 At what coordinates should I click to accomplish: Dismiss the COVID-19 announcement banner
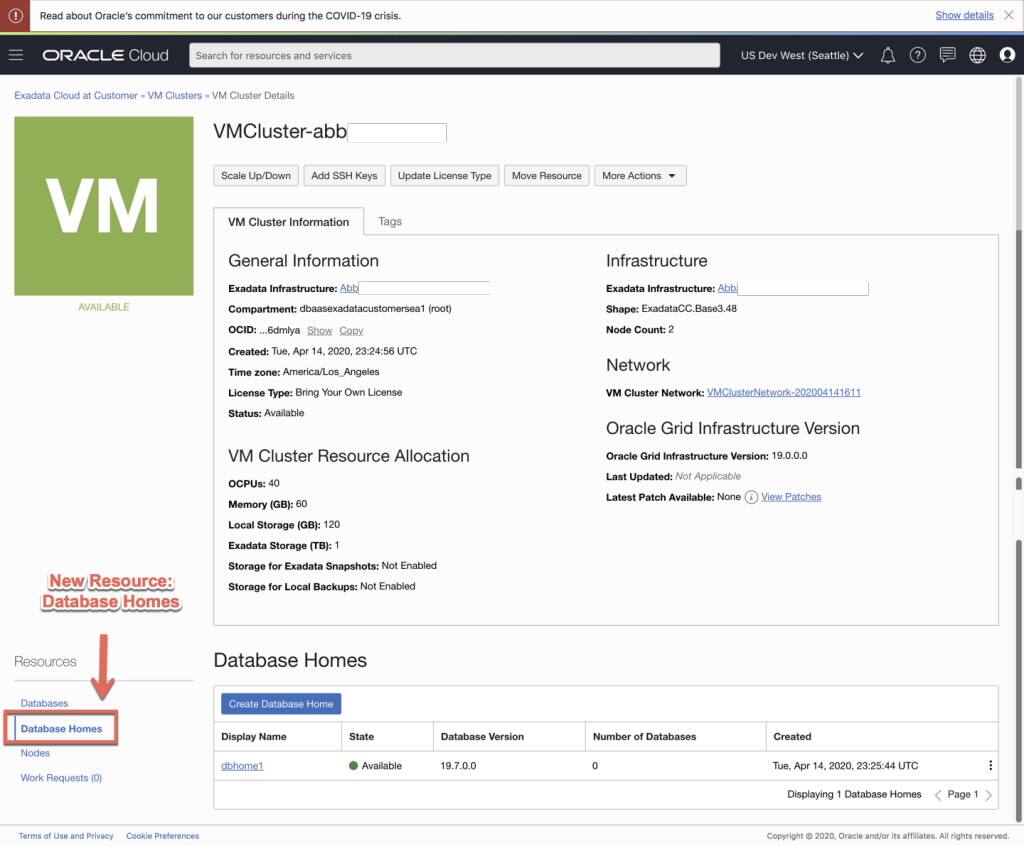[1009, 15]
